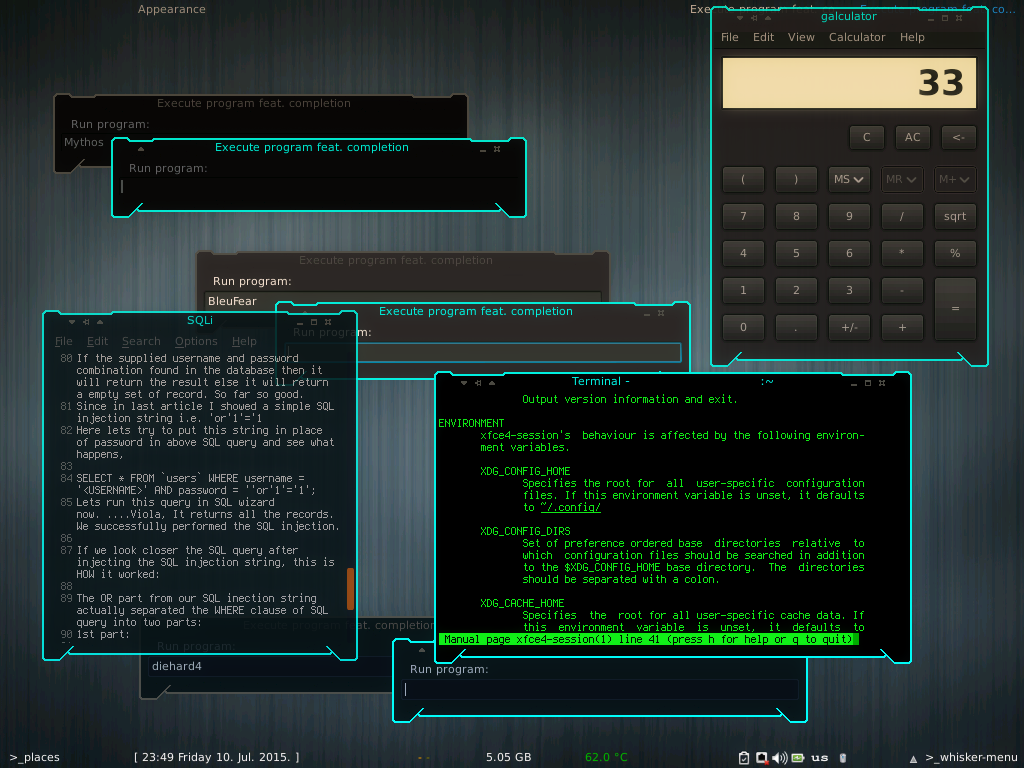Screen dimensions: 1024x768
Task: Expand the MS memory store dropdown
Action: 849,179
